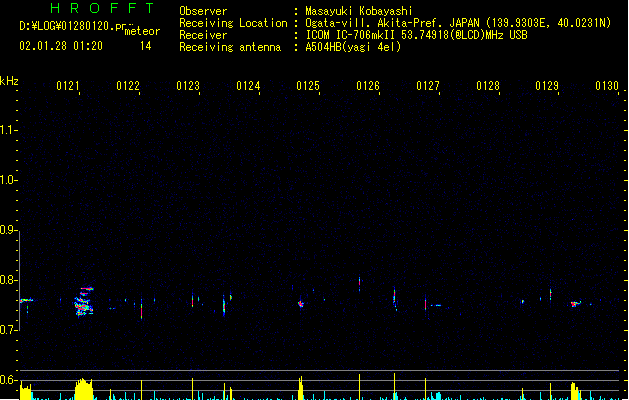This screenshot has width=629, height=400.
Task: Click the 0.8 kHz frequency axis label
Action: tap(8, 280)
